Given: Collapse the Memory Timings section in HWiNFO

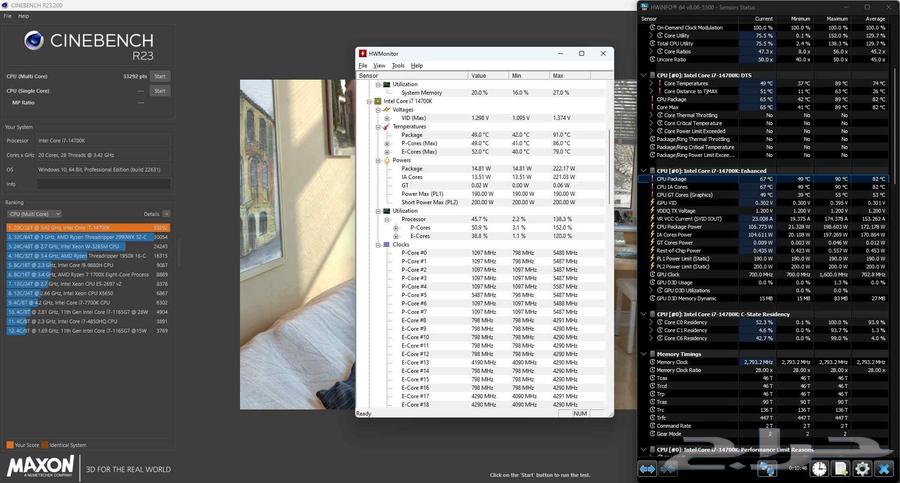Looking at the screenshot, I should pos(643,354).
